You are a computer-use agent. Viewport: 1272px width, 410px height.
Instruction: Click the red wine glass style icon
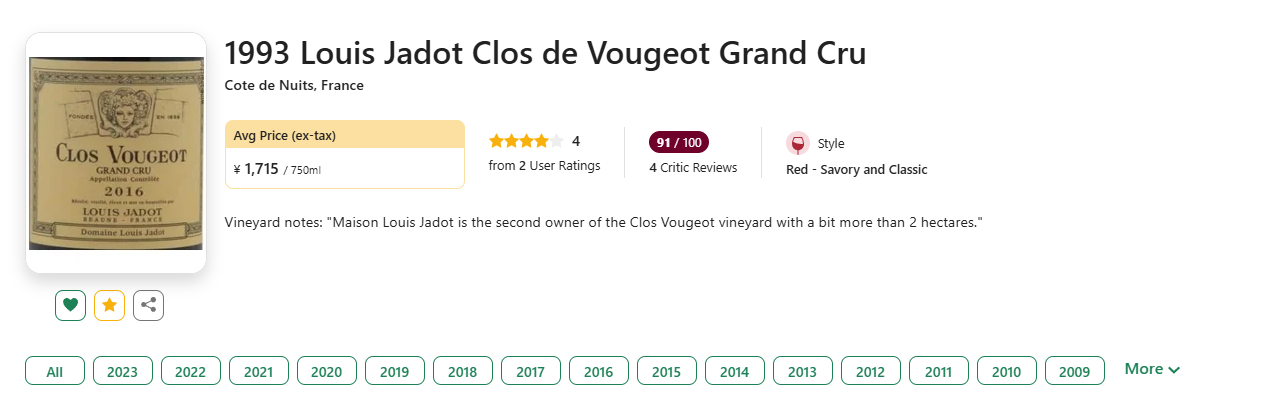tap(797, 143)
